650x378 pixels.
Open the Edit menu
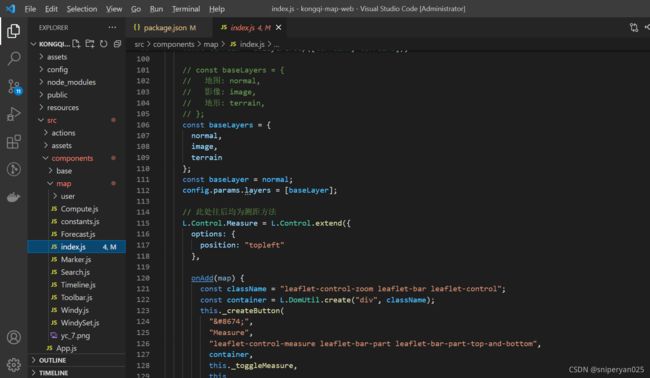pos(51,9)
